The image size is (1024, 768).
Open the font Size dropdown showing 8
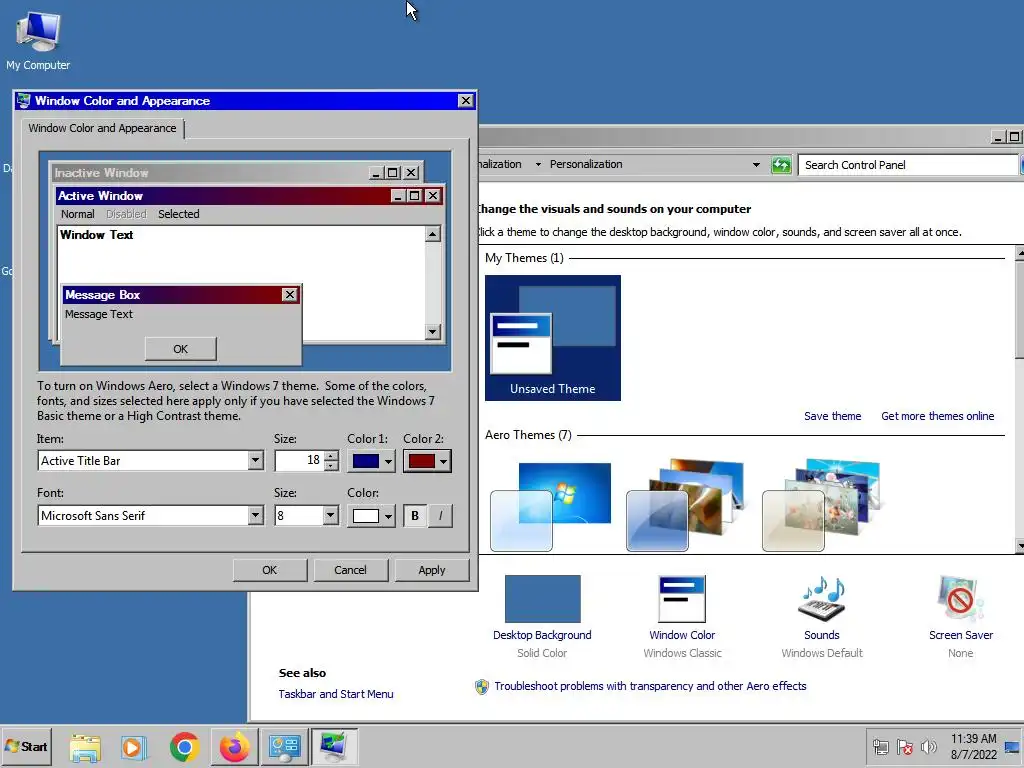[x=330, y=515]
